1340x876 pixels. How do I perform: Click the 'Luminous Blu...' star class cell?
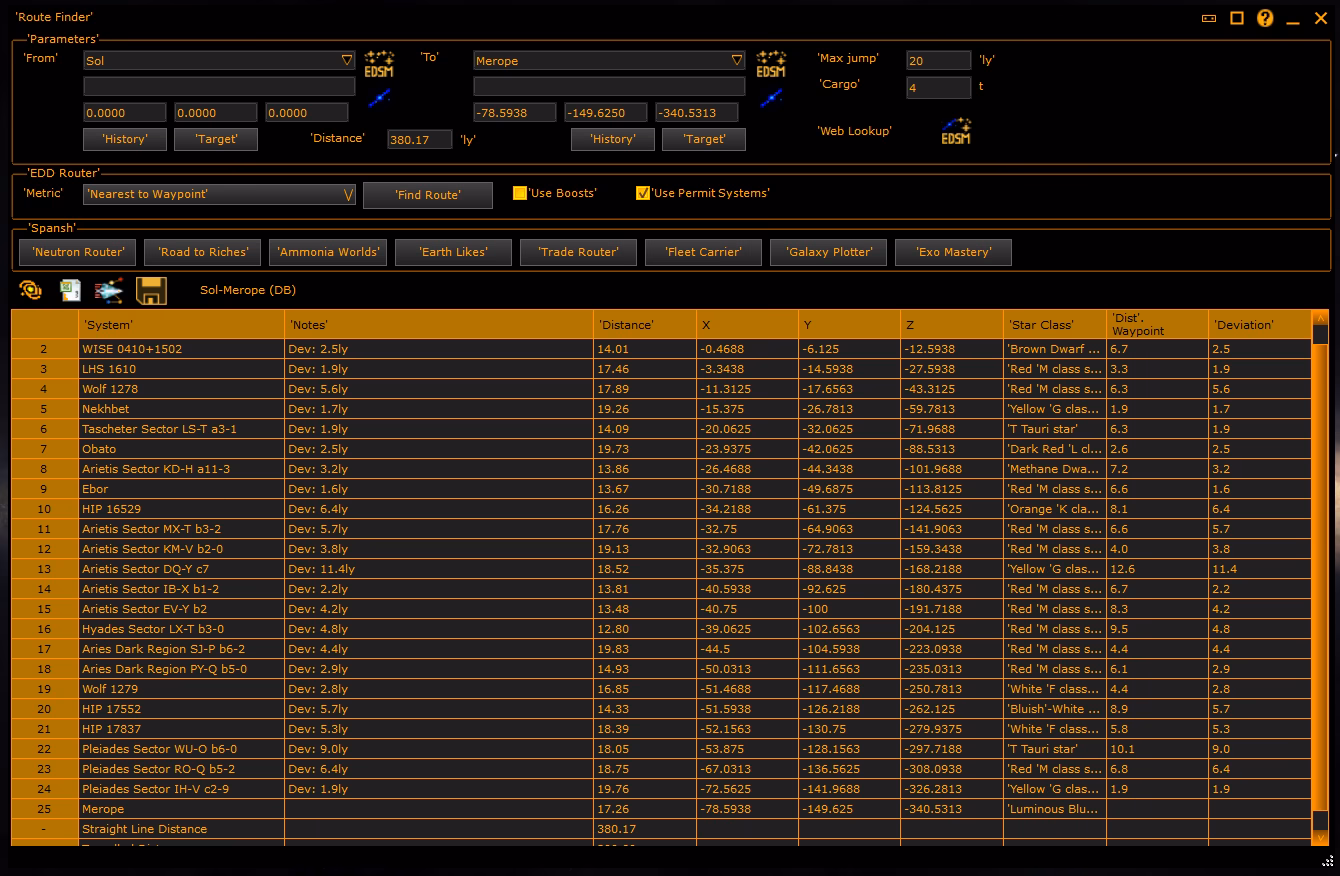coord(1055,809)
